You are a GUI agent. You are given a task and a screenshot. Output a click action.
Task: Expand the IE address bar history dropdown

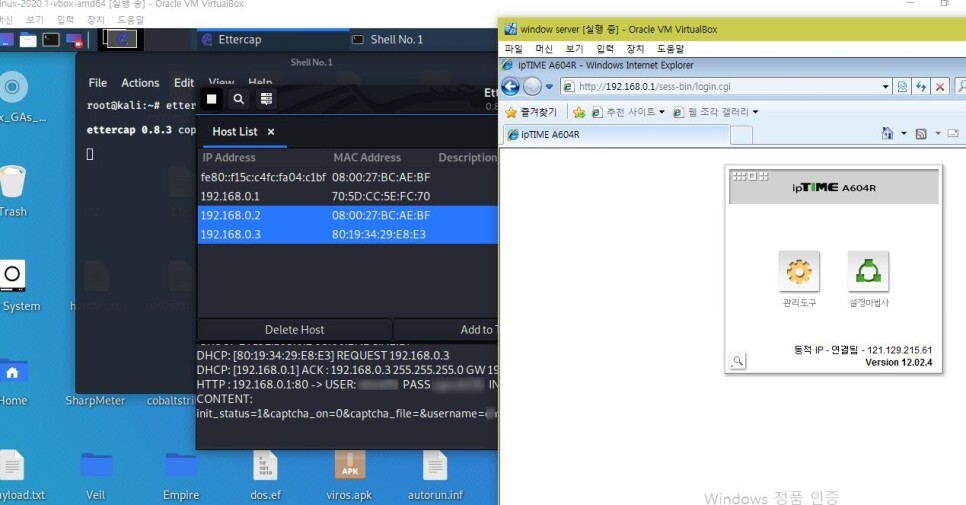tap(885, 87)
